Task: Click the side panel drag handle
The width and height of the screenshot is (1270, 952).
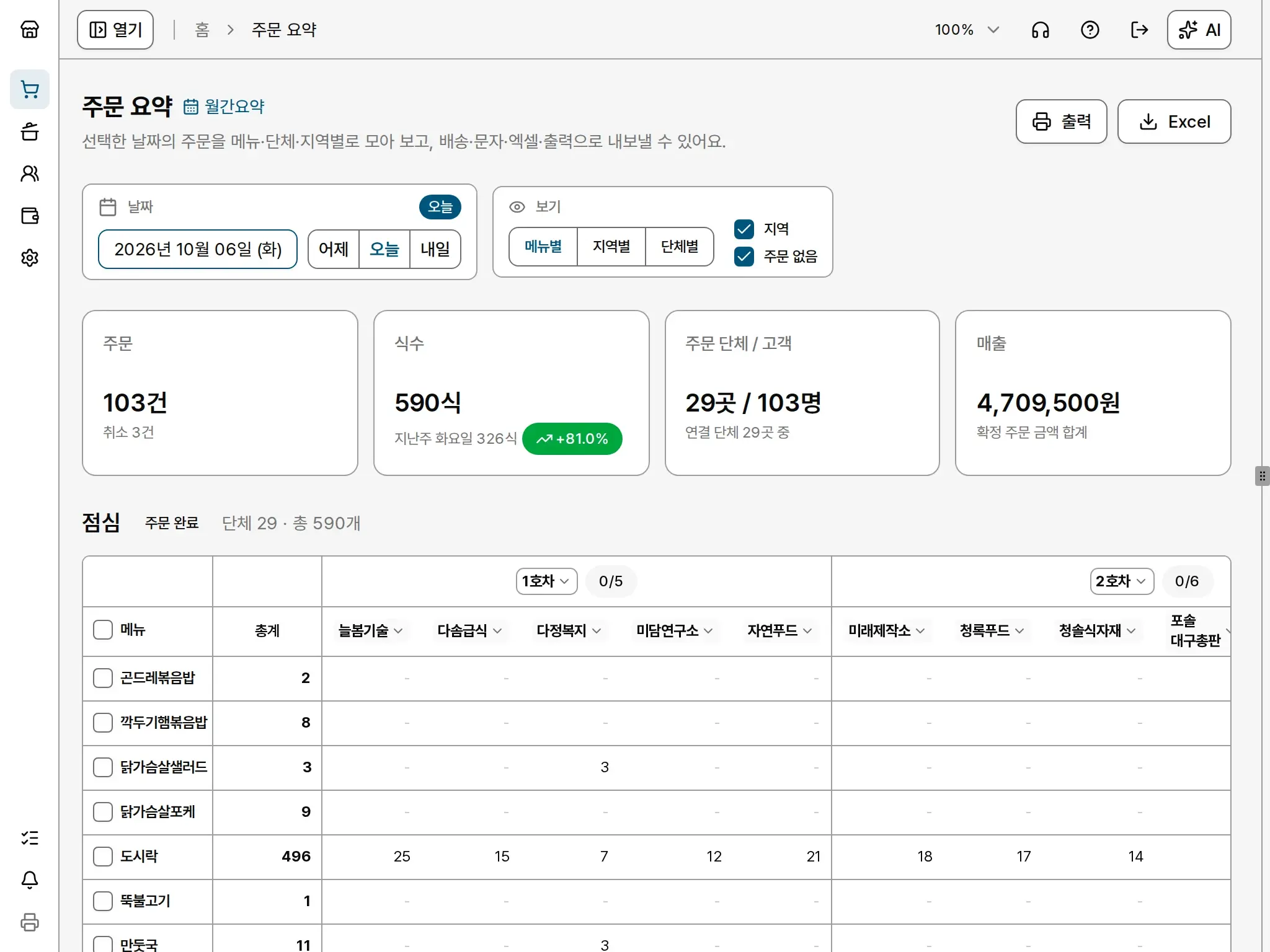Action: click(1262, 476)
